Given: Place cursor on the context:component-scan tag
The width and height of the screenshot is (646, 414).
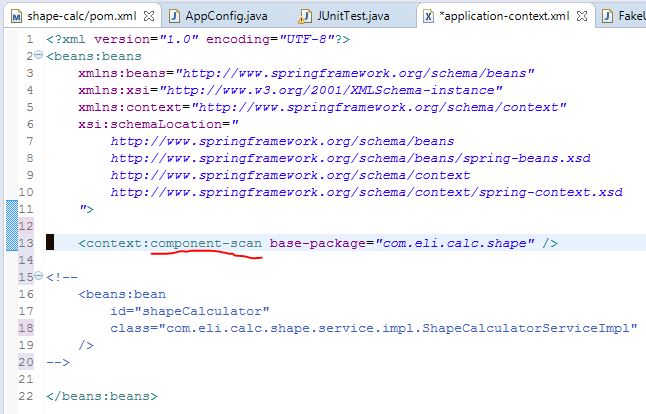Looking at the screenshot, I should [170, 243].
